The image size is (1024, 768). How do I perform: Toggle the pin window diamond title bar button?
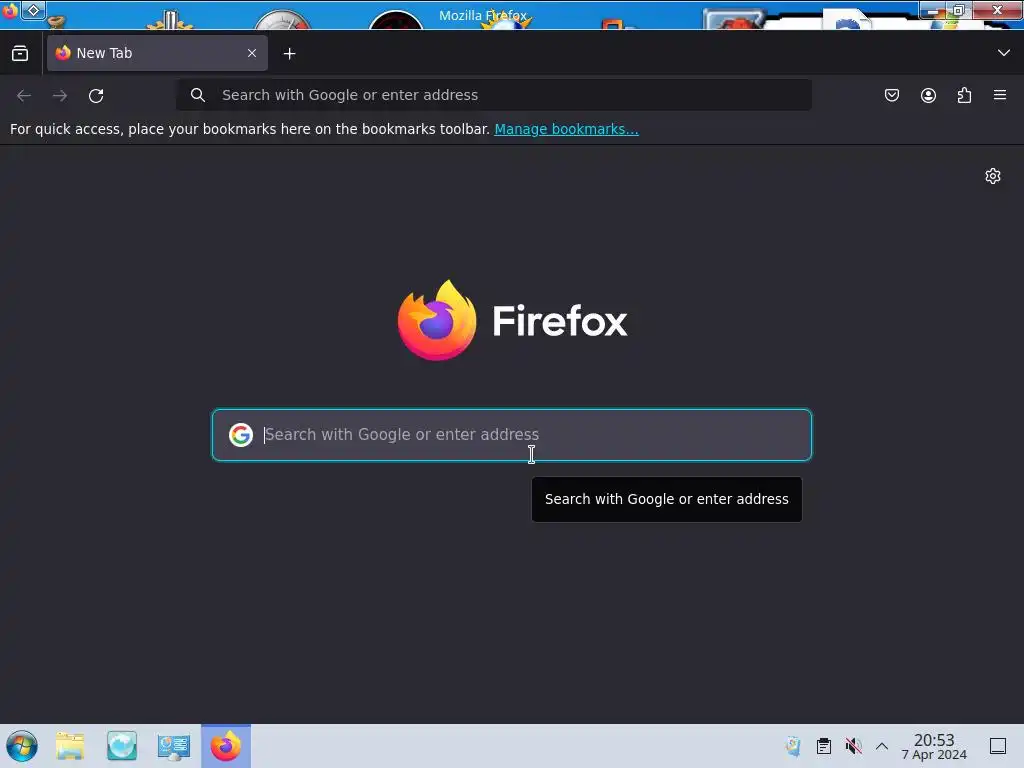[x=33, y=10]
